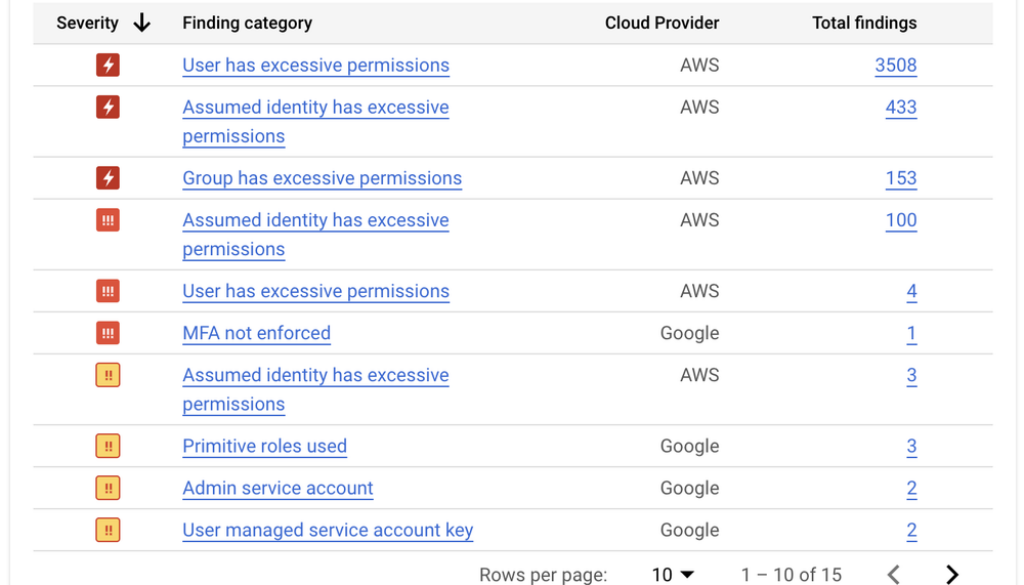
Task: Click critical severity icon beside Group has excessive permissions
Action: [x=108, y=179]
